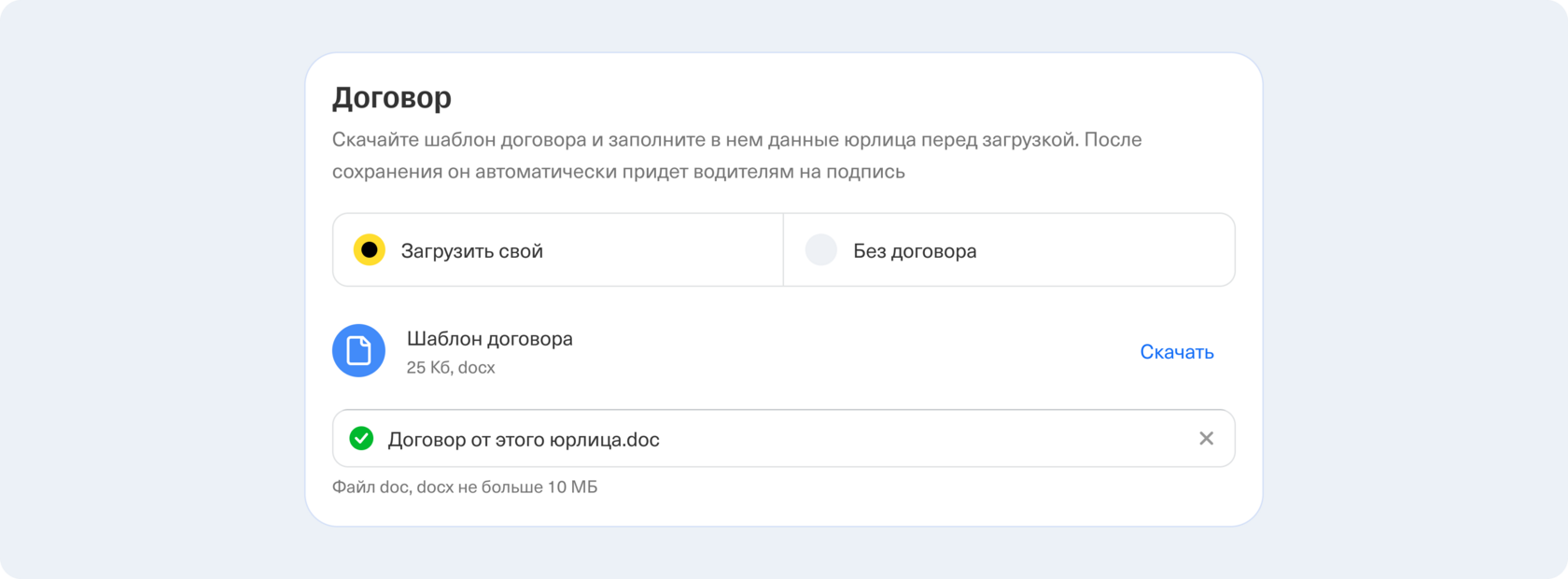Click the "Без договора" option label text
This screenshot has width=1568, height=579.
[x=915, y=250]
